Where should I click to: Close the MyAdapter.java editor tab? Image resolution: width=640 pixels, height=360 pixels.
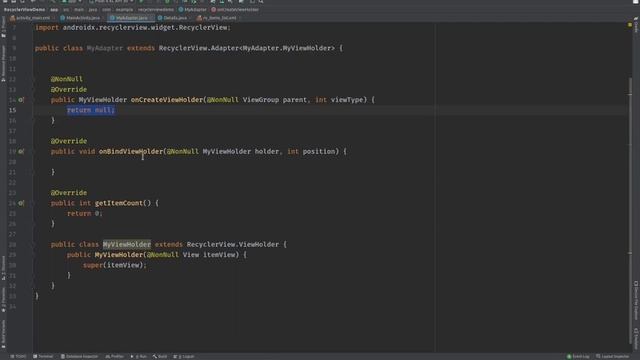tap(151, 18)
